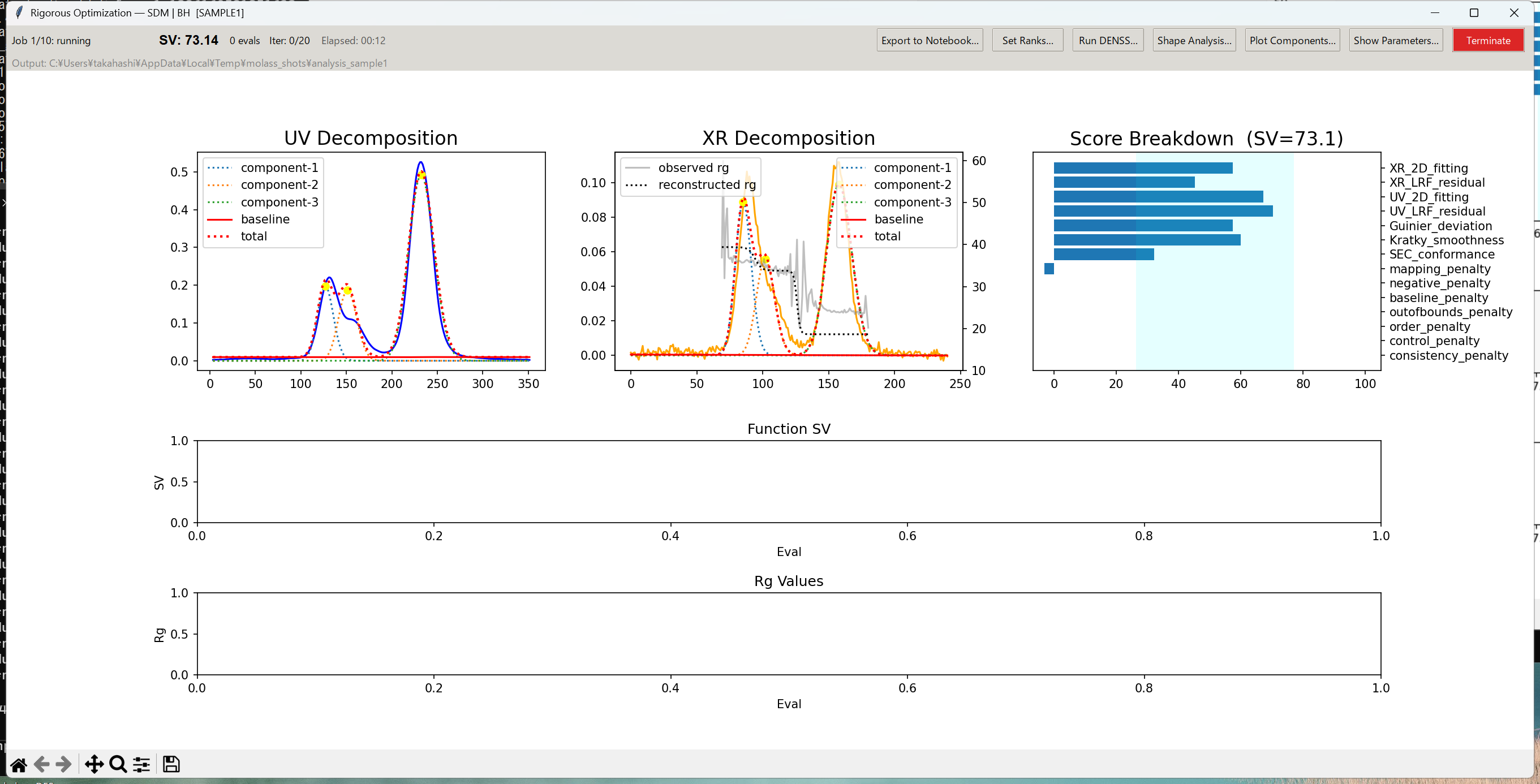Screen dimensions: 1540x784
Task: Open Configure subplots tool
Action: coord(141,764)
